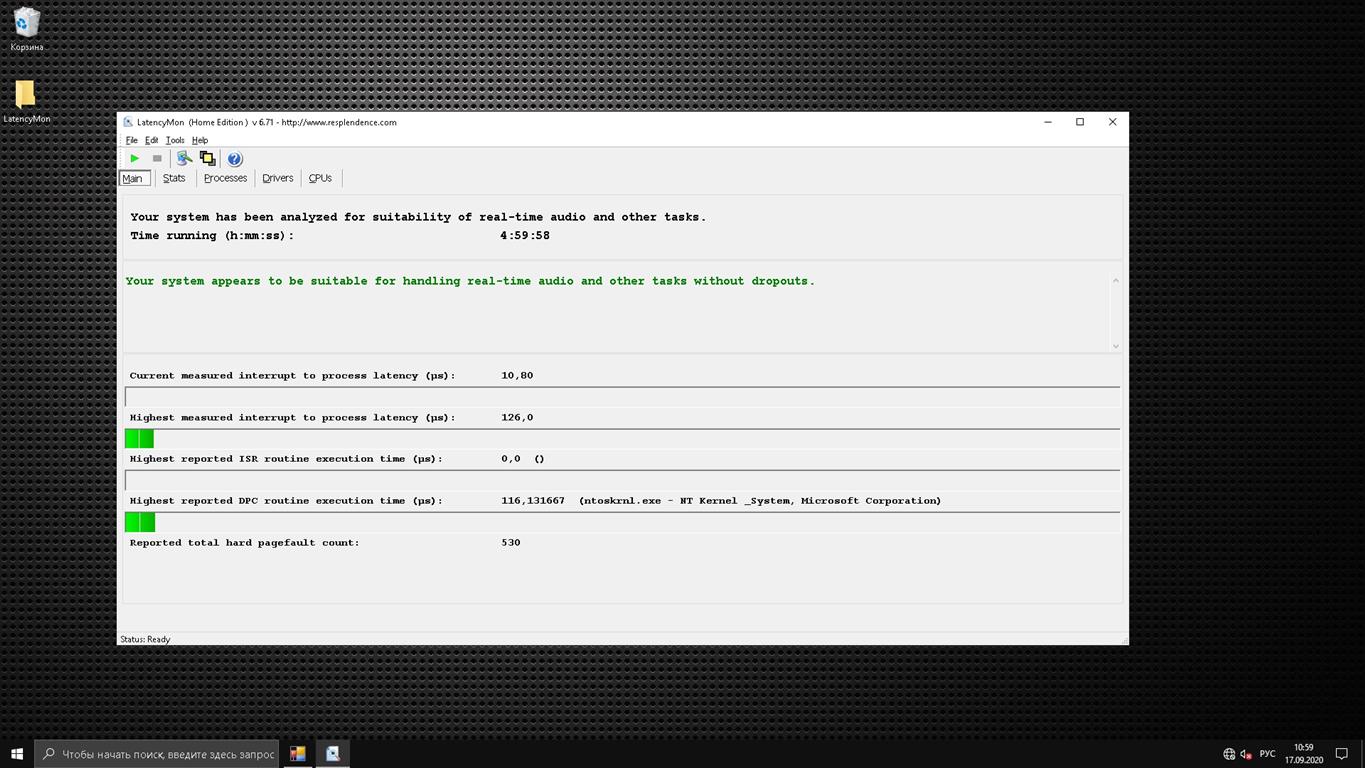Click the green suitability result message
The height and width of the screenshot is (768, 1365).
tap(470, 281)
